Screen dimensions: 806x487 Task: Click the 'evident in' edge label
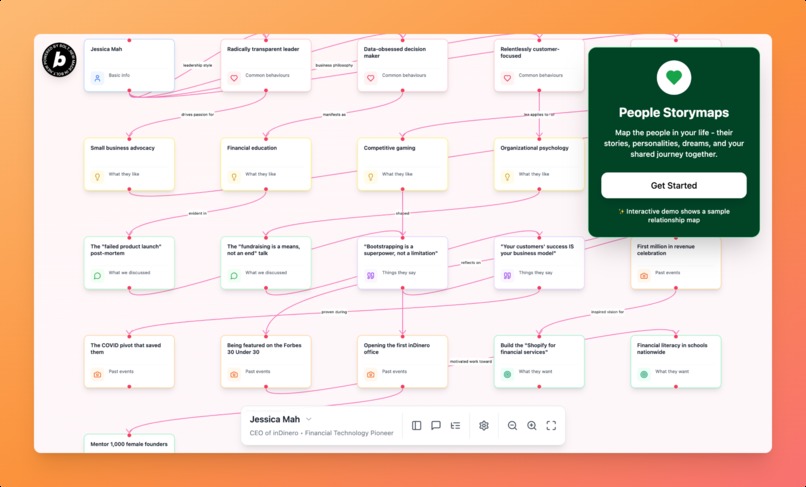[197, 213]
